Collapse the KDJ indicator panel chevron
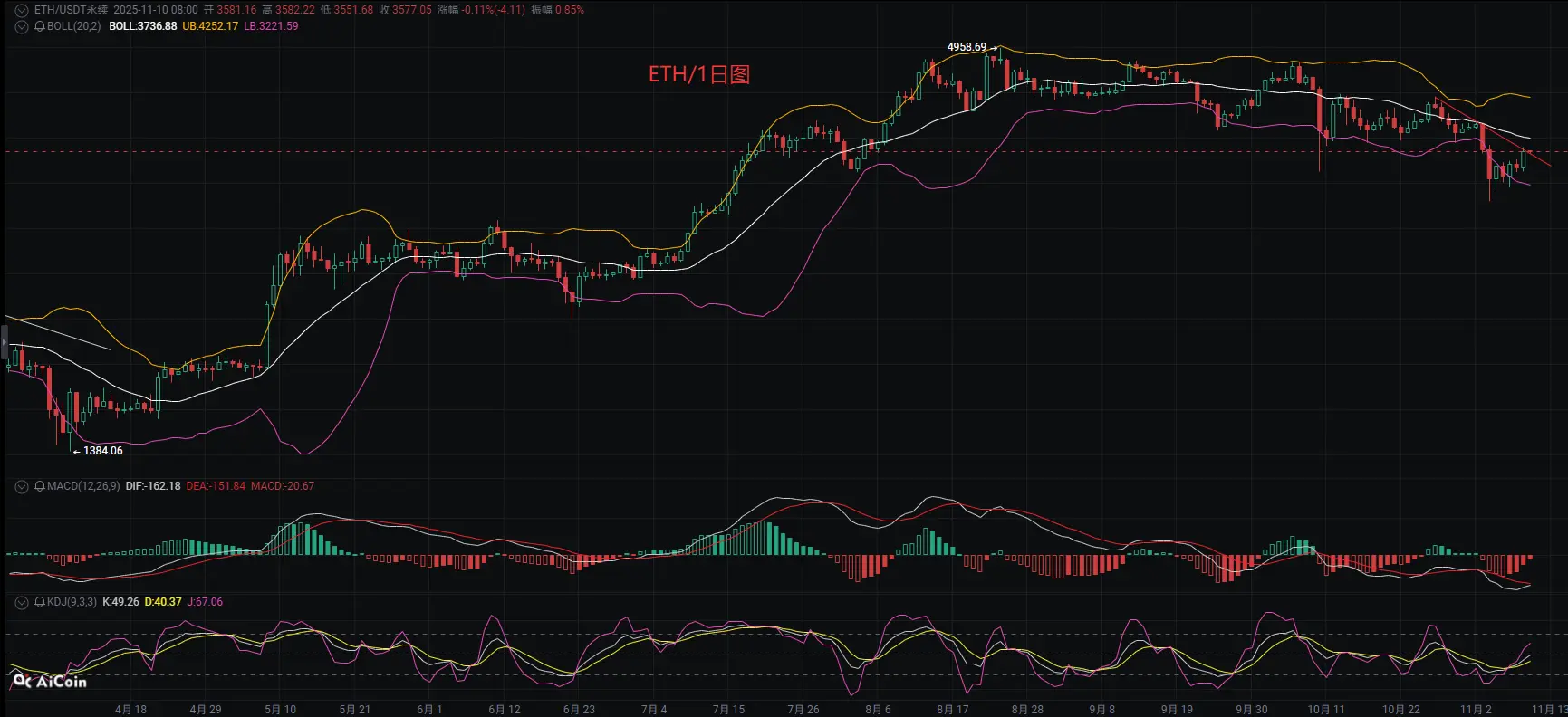The height and width of the screenshot is (717, 1568). (22, 602)
